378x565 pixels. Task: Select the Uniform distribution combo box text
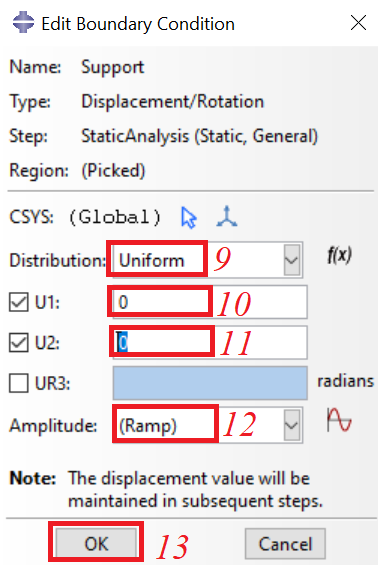tap(152, 260)
